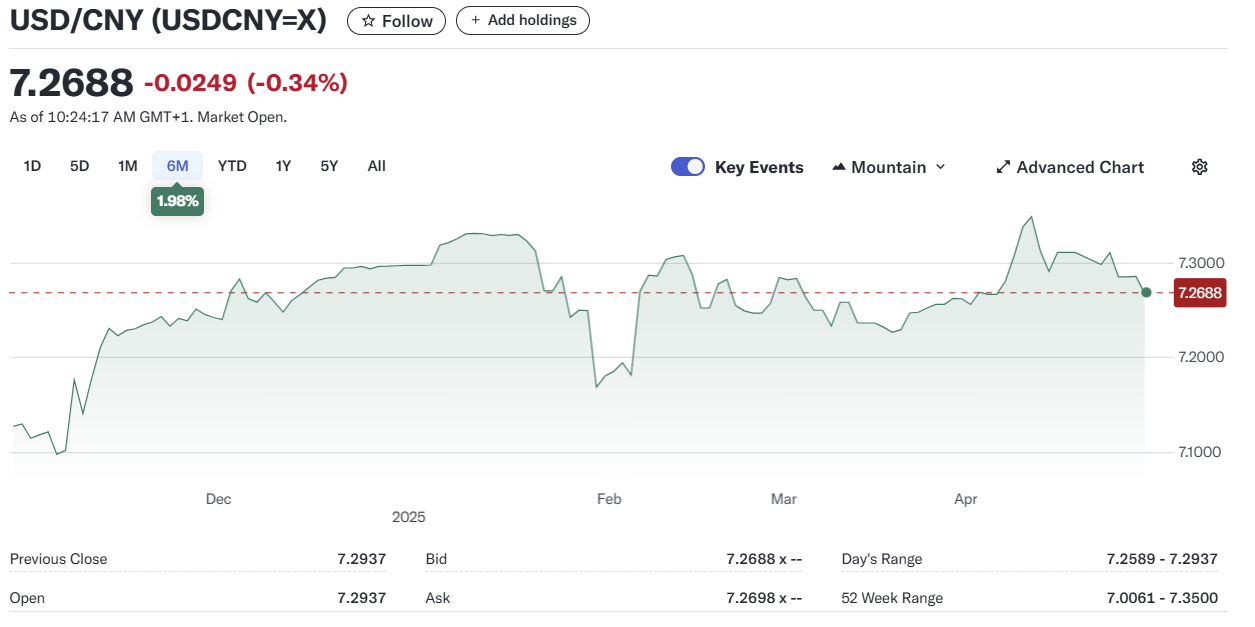Click the plus icon in Add holdings
The width and height of the screenshot is (1255, 627).
coord(475,20)
